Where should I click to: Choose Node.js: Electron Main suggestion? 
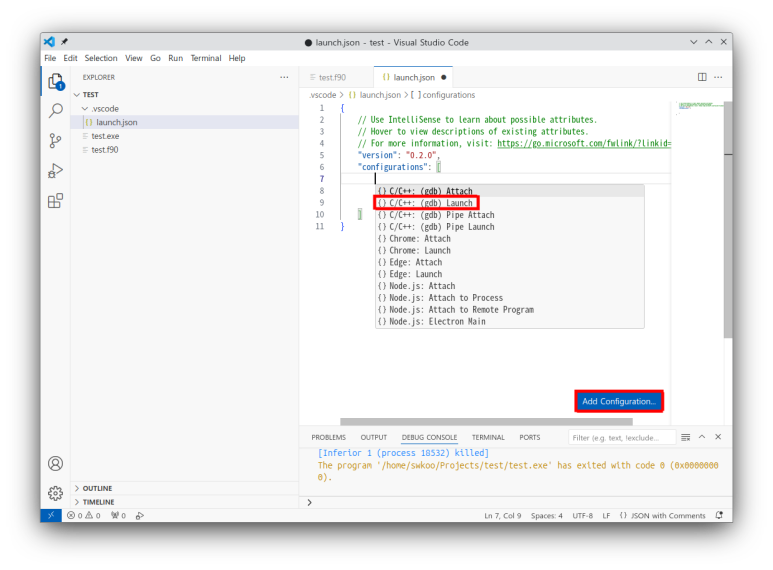coord(510,321)
